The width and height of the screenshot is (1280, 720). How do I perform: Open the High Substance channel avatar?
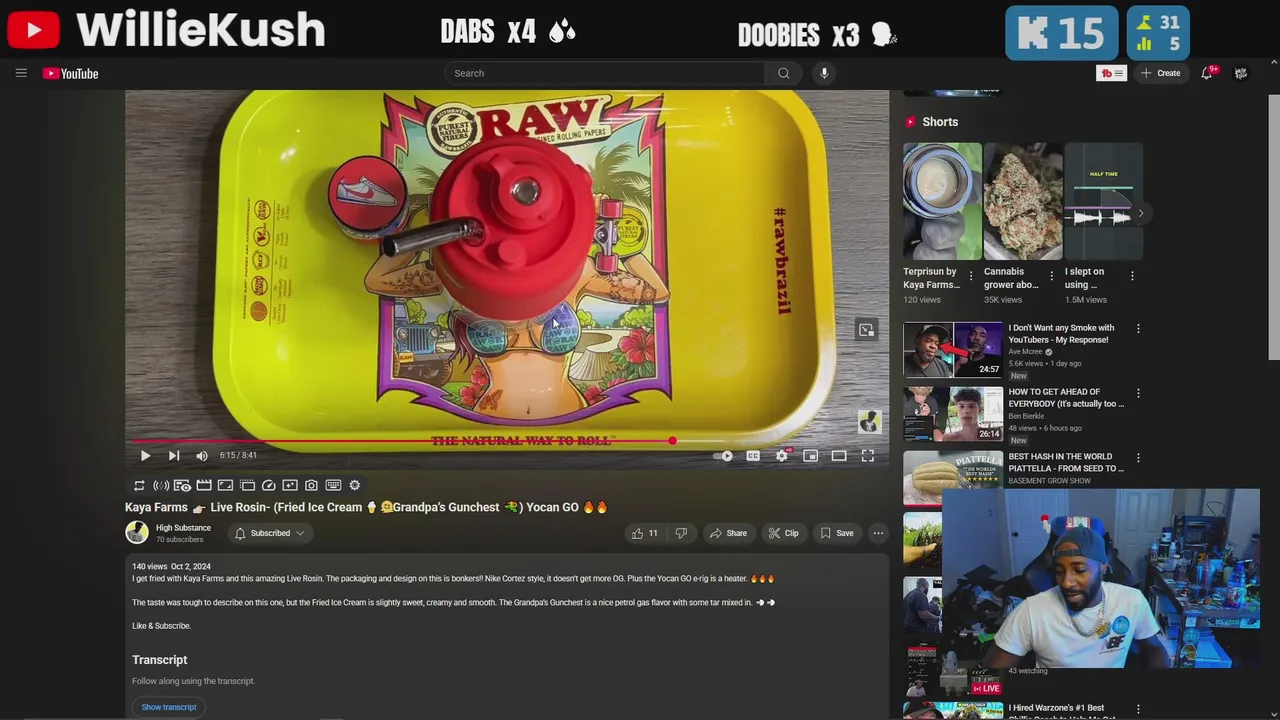pyautogui.click(x=137, y=533)
